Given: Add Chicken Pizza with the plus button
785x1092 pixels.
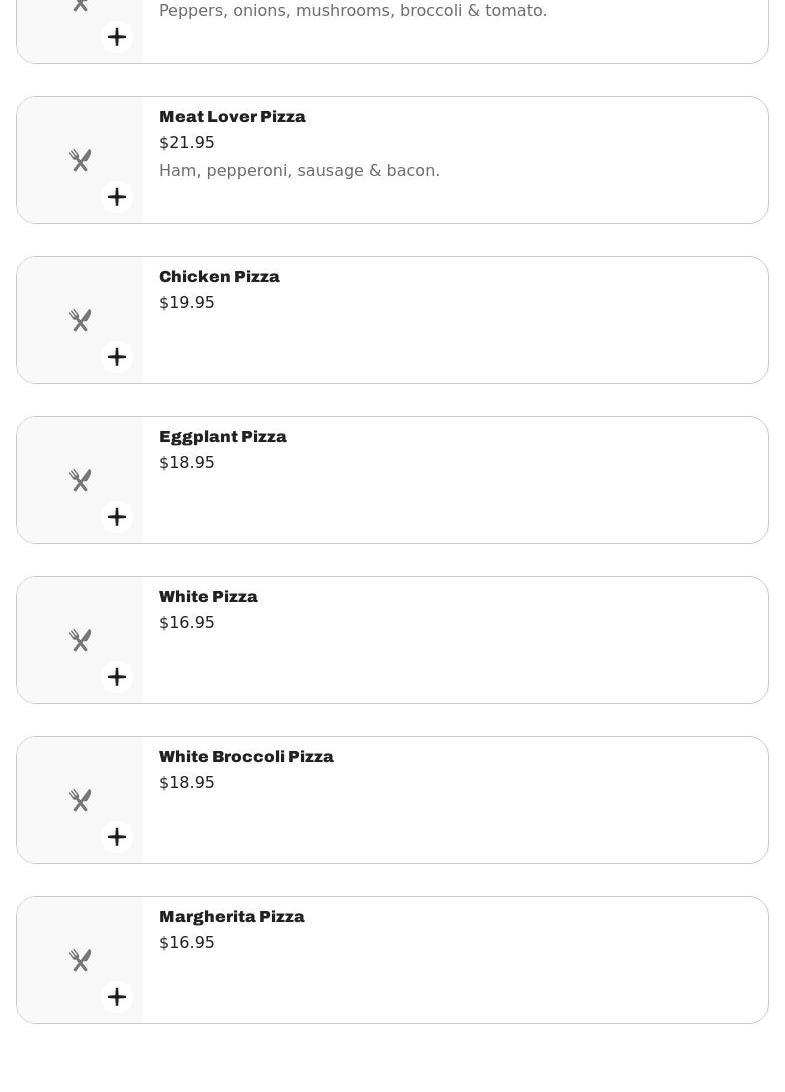Looking at the screenshot, I should coord(117,357).
